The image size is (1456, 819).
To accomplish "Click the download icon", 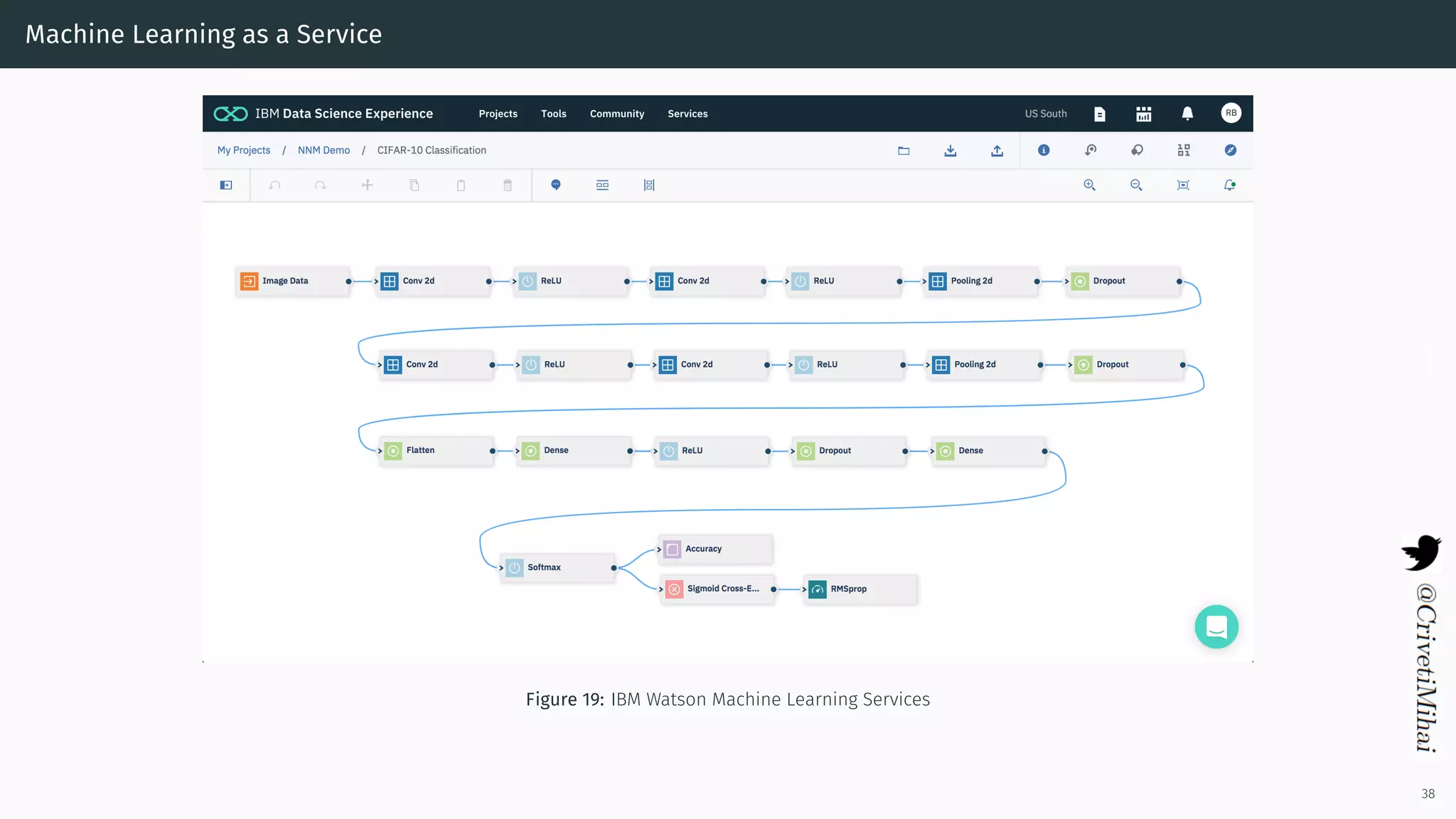I will pos(951,150).
